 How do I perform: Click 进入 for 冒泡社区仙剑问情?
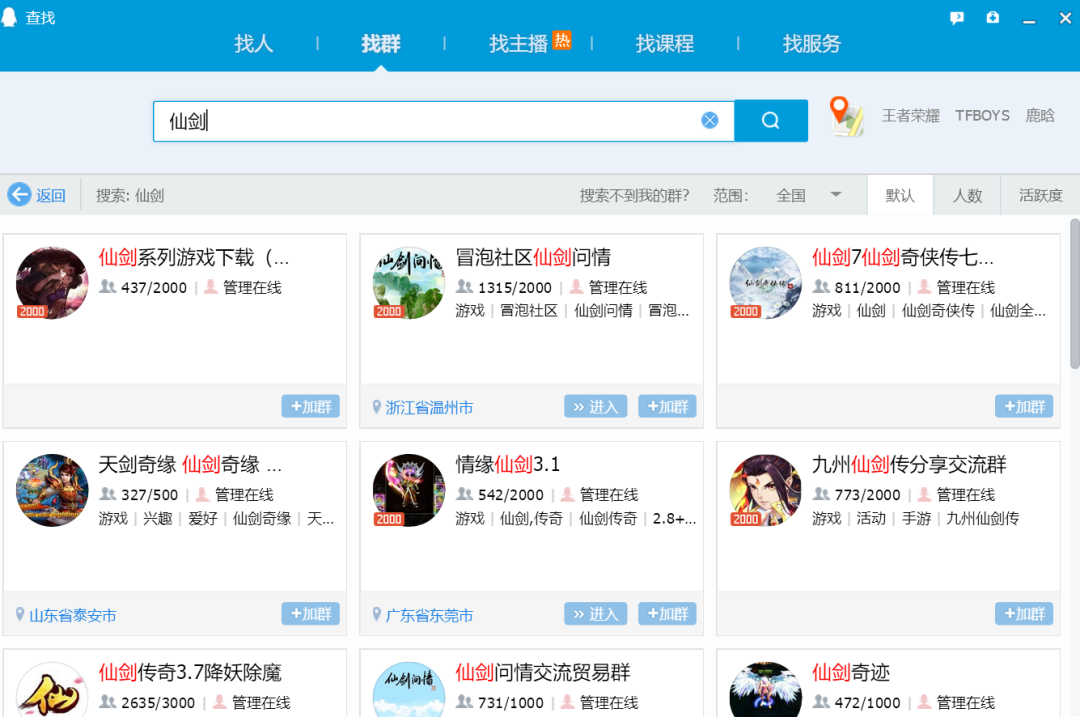[596, 406]
